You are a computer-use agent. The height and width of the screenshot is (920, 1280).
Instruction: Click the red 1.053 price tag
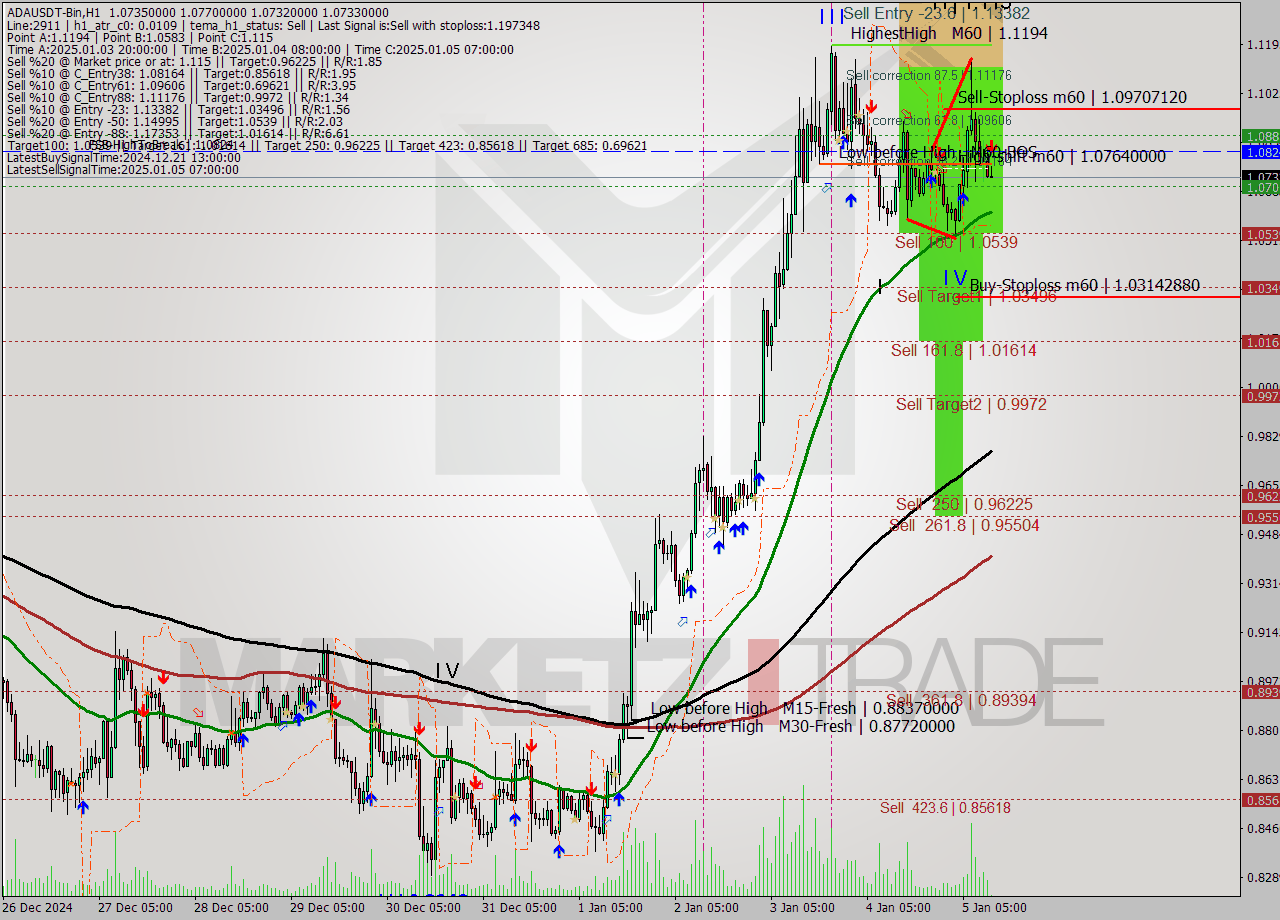point(1260,234)
